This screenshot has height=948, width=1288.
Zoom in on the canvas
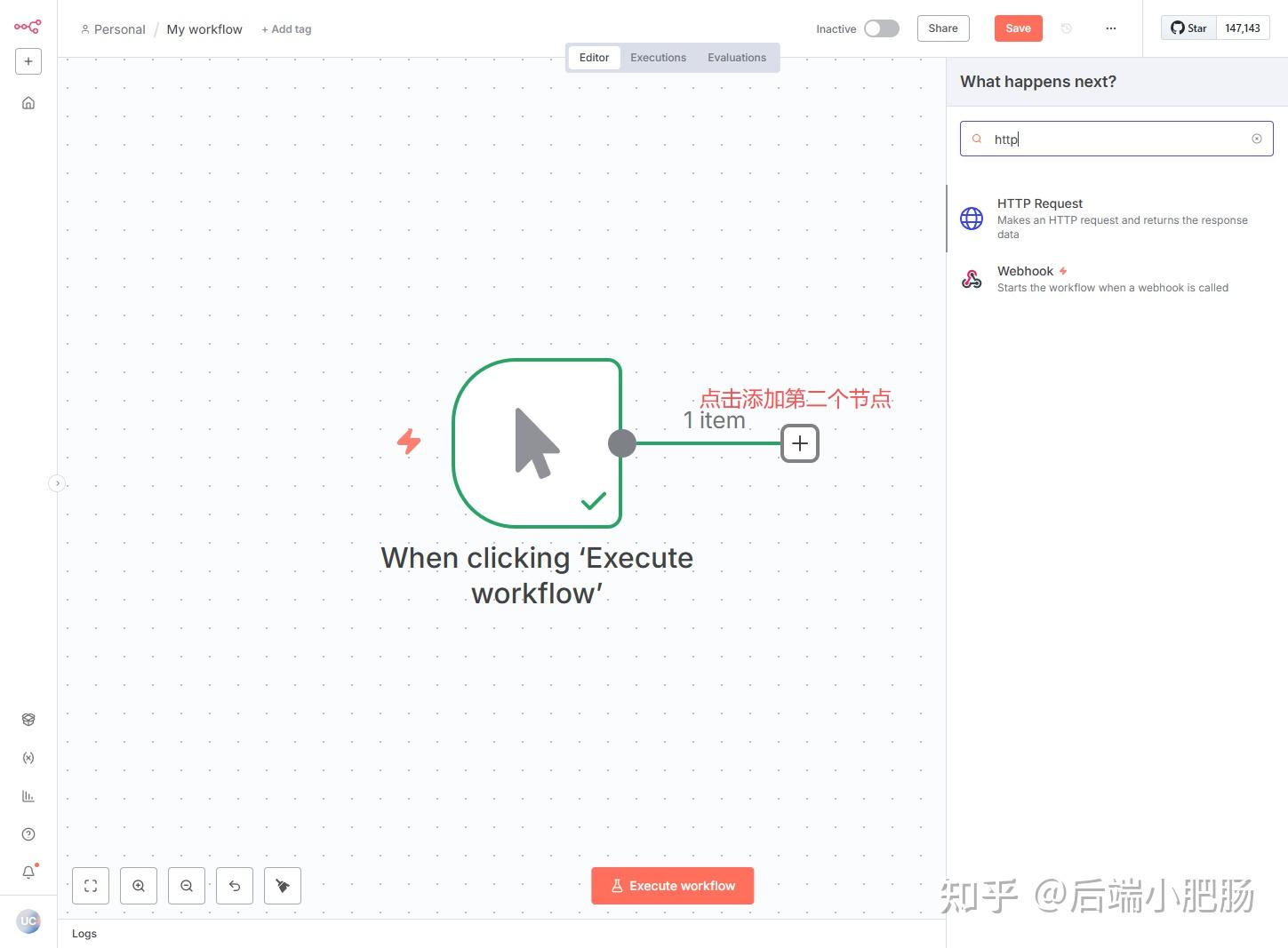click(139, 886)
